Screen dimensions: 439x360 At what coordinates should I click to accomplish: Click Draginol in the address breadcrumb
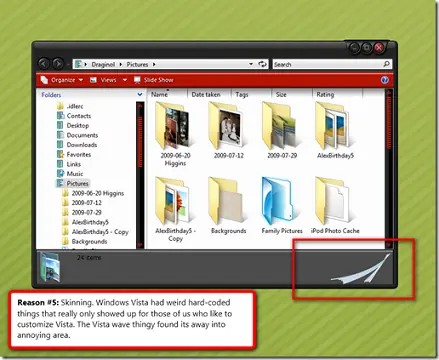coord(103,64)
